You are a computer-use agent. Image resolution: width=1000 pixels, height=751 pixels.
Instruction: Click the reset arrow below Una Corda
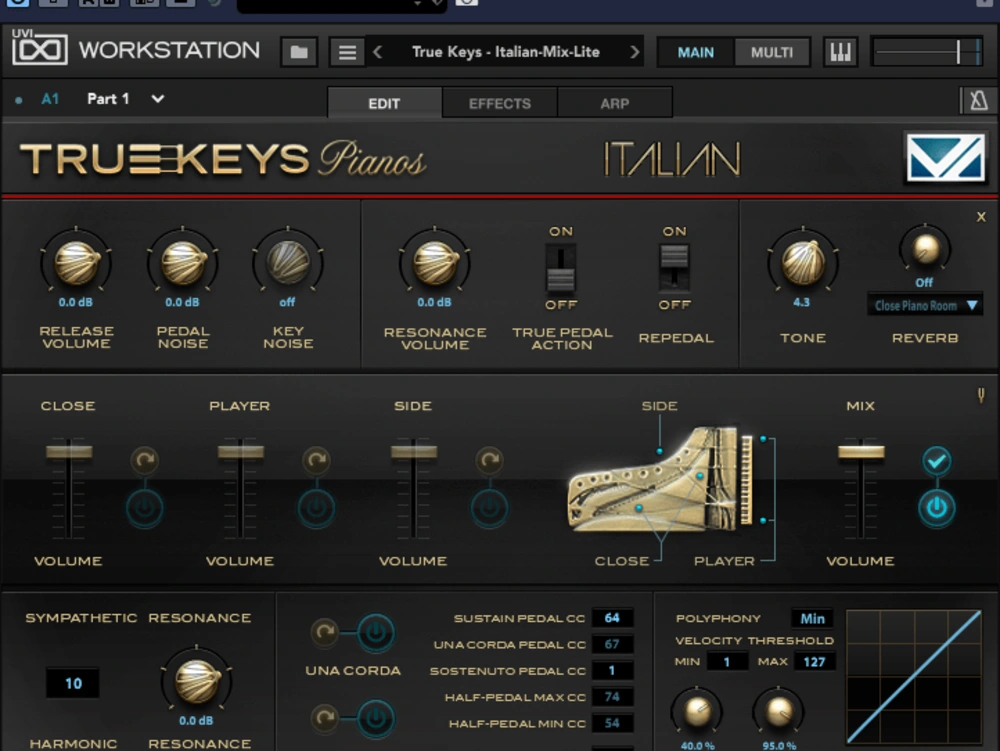[x=325, y=718]
